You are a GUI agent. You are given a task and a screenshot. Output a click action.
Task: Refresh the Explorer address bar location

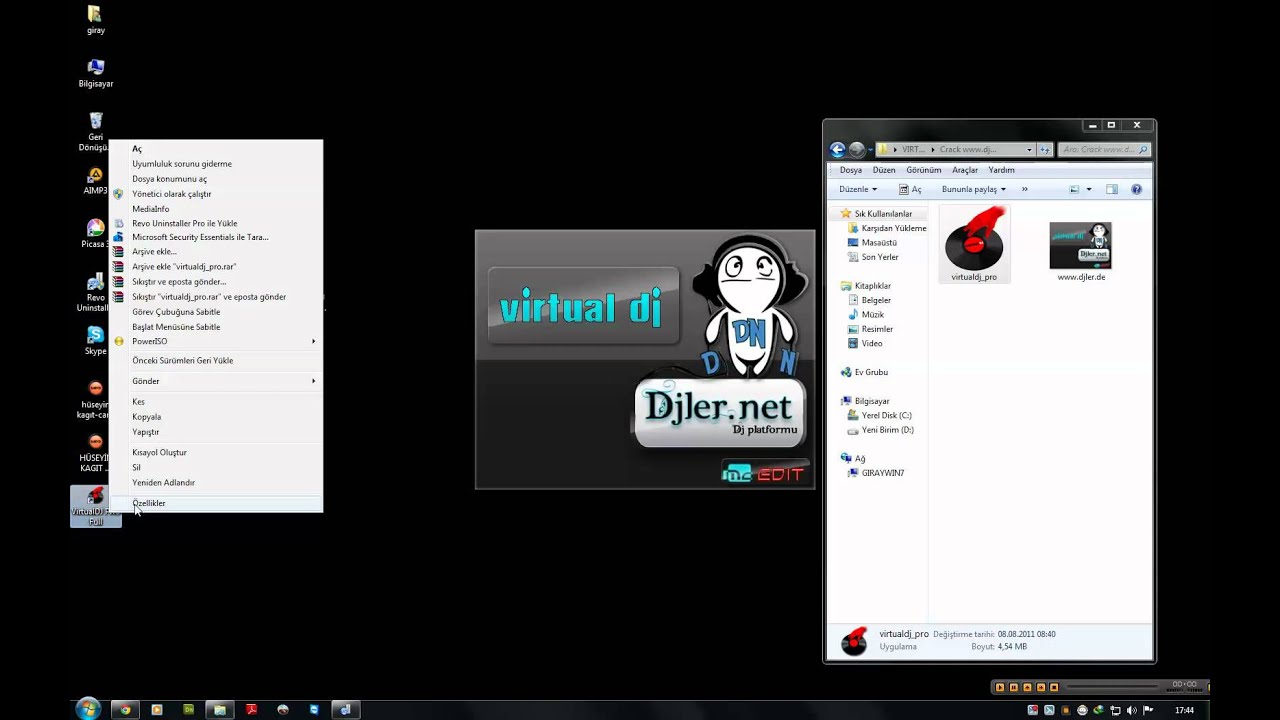1045,150
